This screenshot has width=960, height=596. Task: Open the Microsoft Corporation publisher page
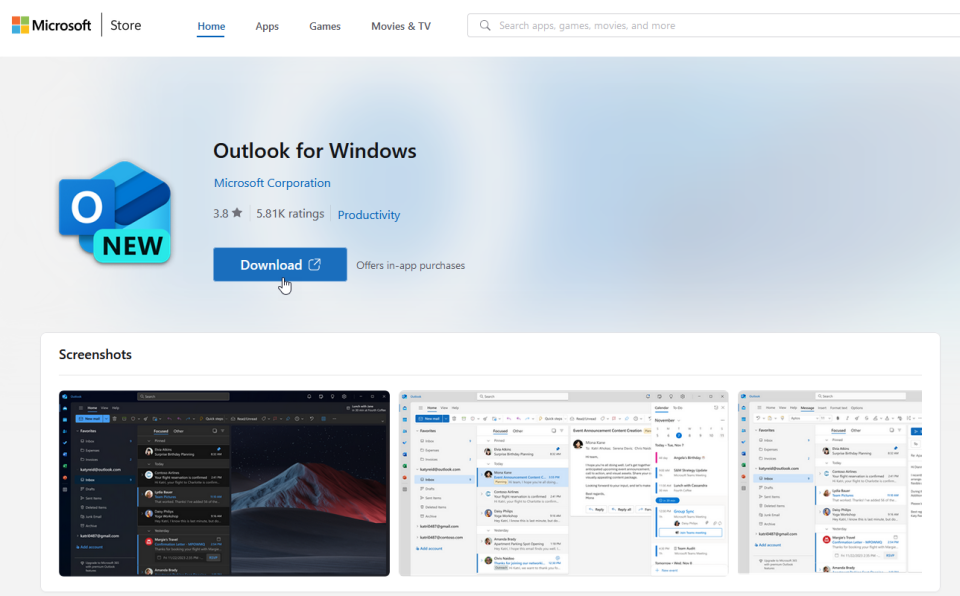point(272,183)
